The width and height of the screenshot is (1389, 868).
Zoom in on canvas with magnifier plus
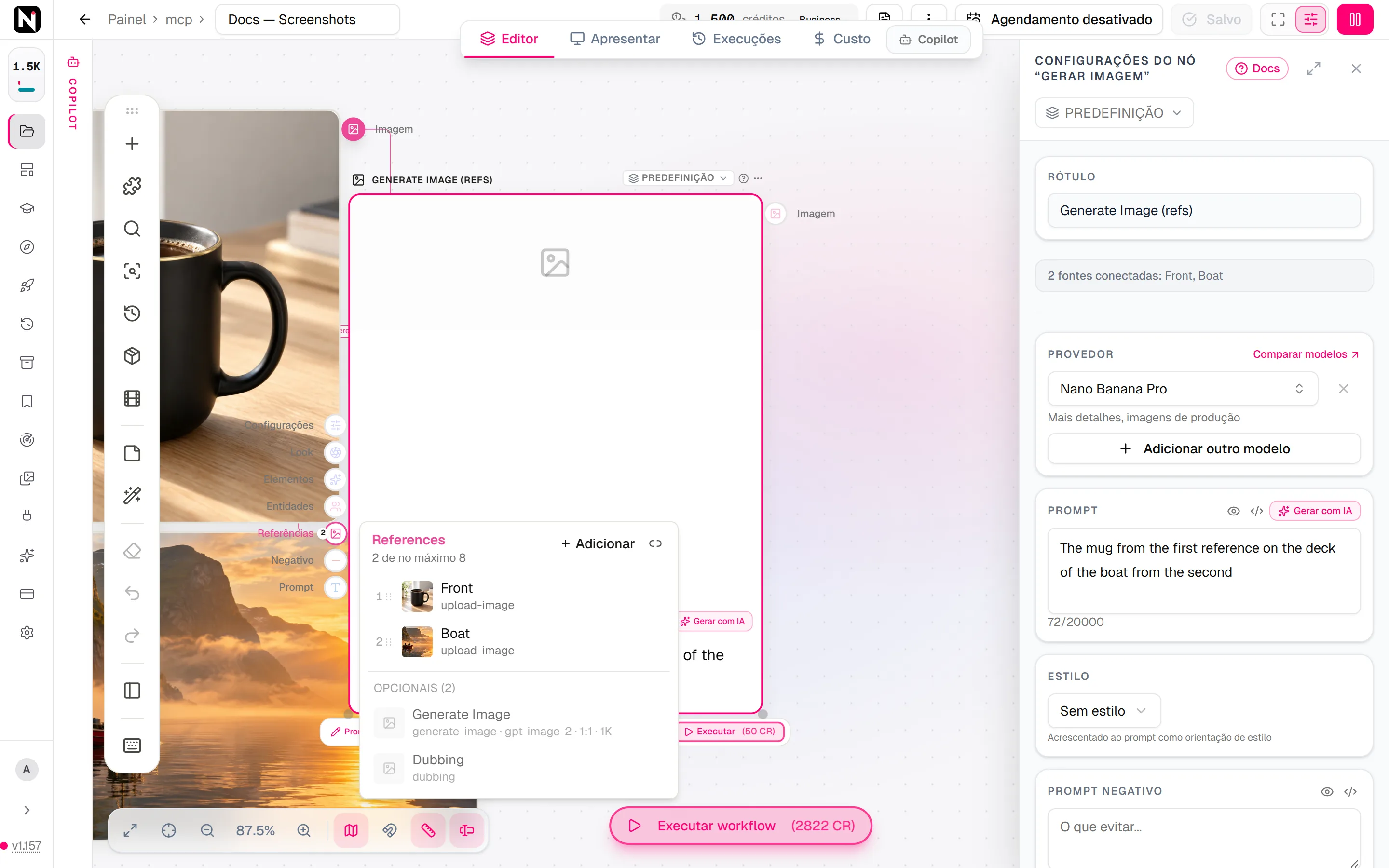point(304,830)
